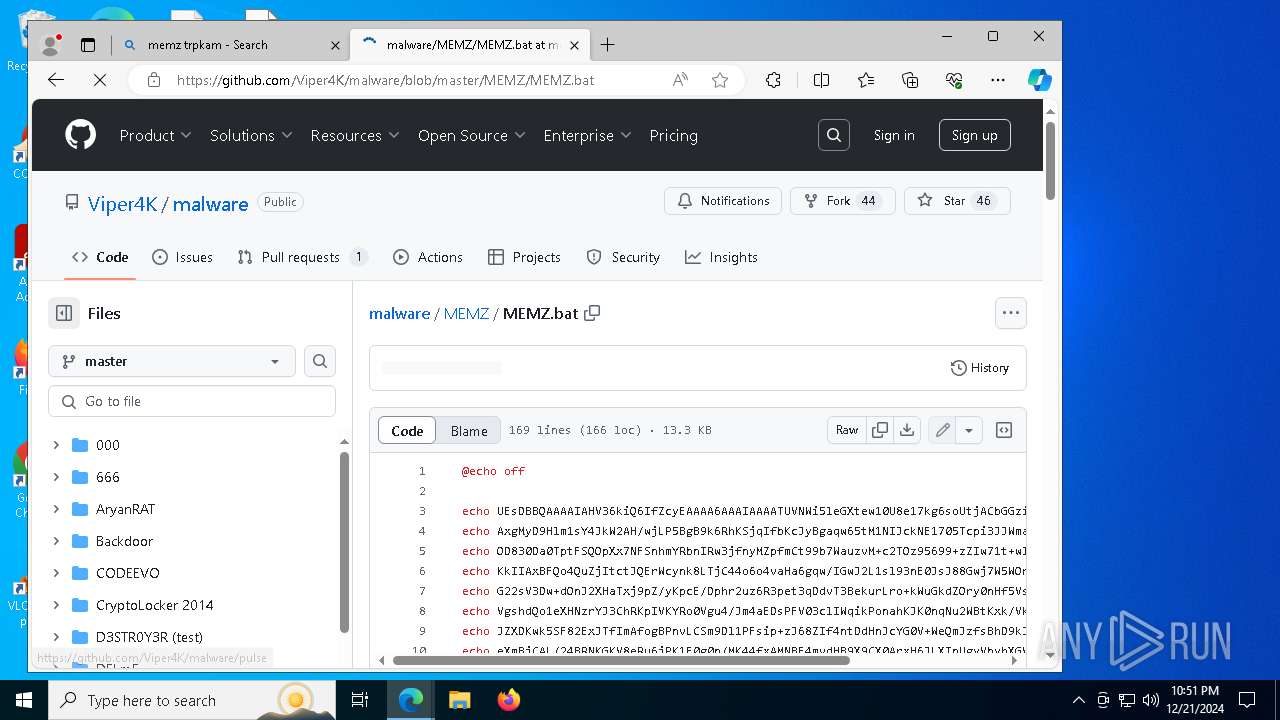The image size is (1280, 720).
Task: Open the Open Source menu dropdown
Action: tap(472, 135)
